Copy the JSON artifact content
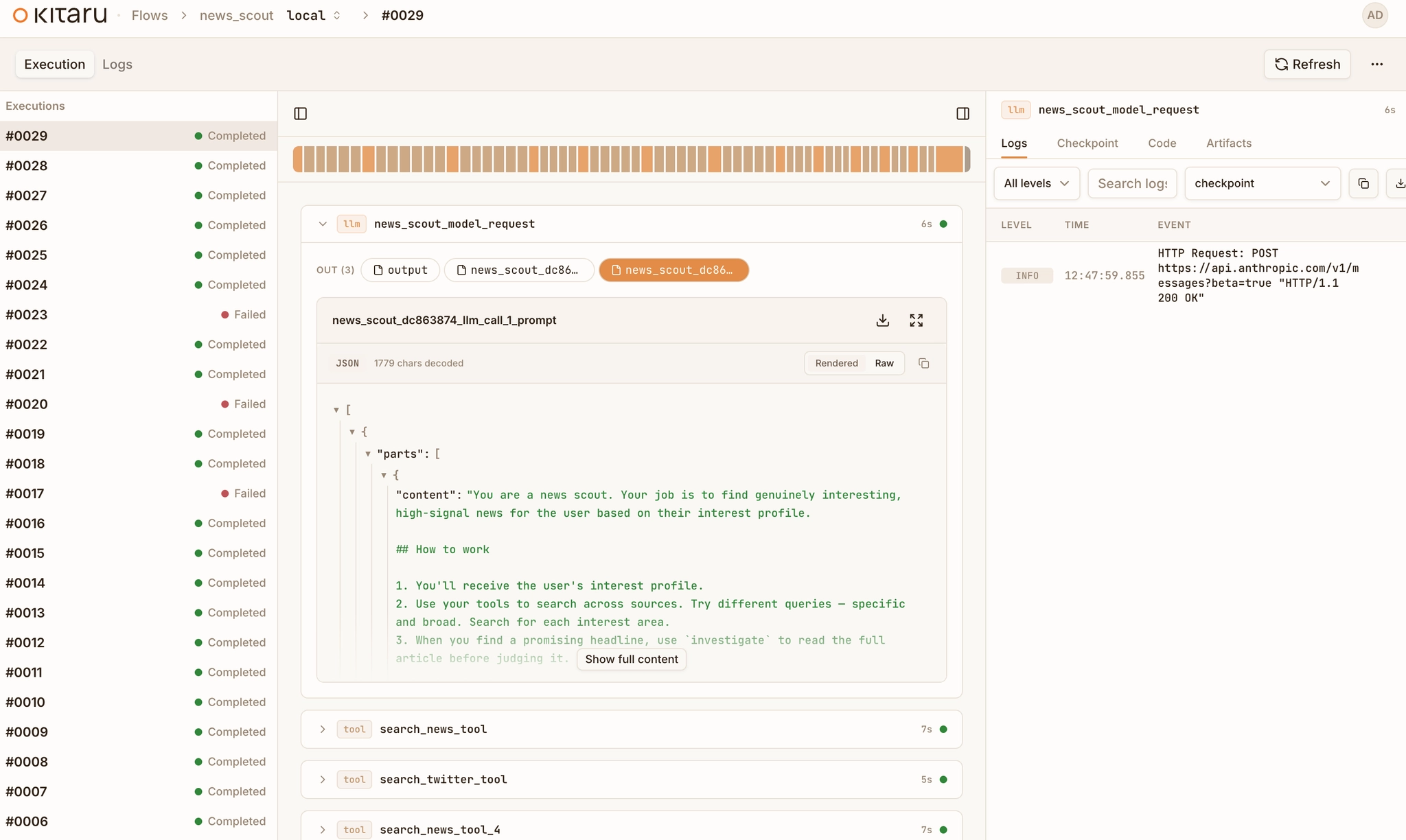Viewport: 1406px width, 840px height. pos(924,363)
